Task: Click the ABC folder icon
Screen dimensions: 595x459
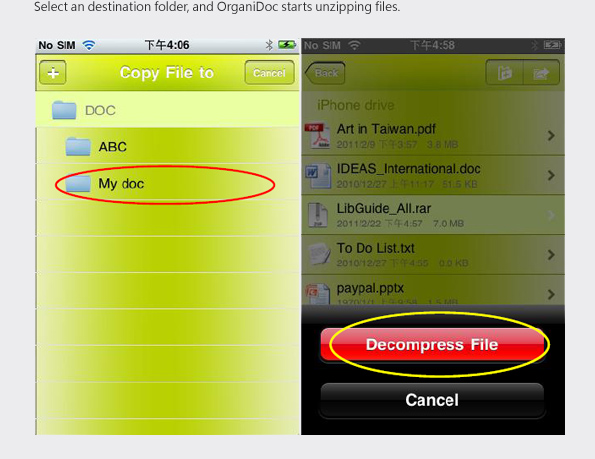Action: point(78,147)
